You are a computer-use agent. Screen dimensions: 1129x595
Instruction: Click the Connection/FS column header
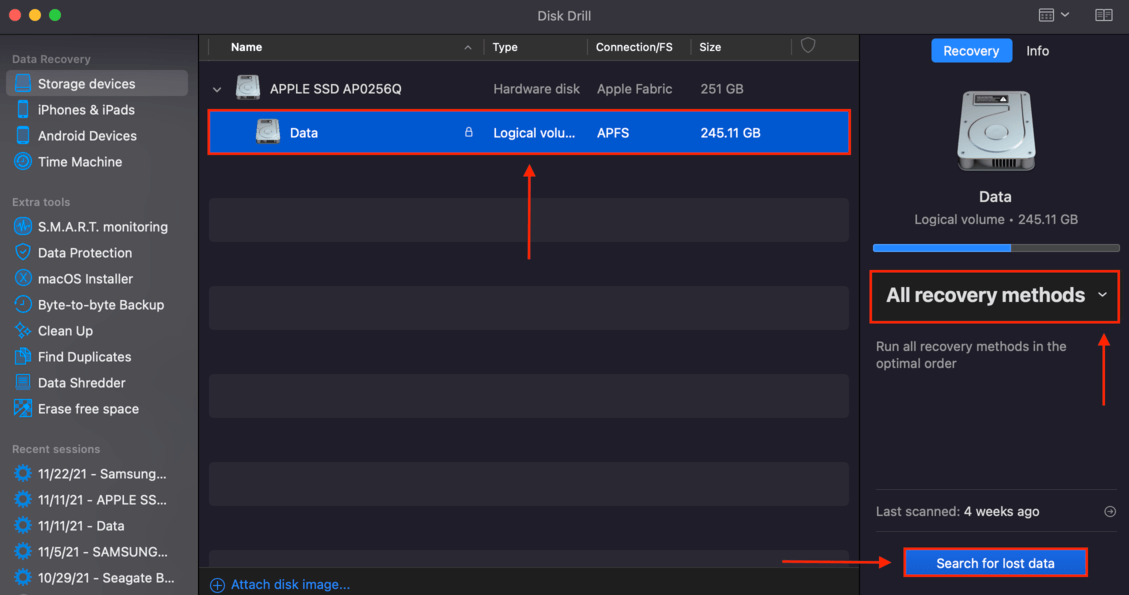pyautogui.click(x=634, y=47)
